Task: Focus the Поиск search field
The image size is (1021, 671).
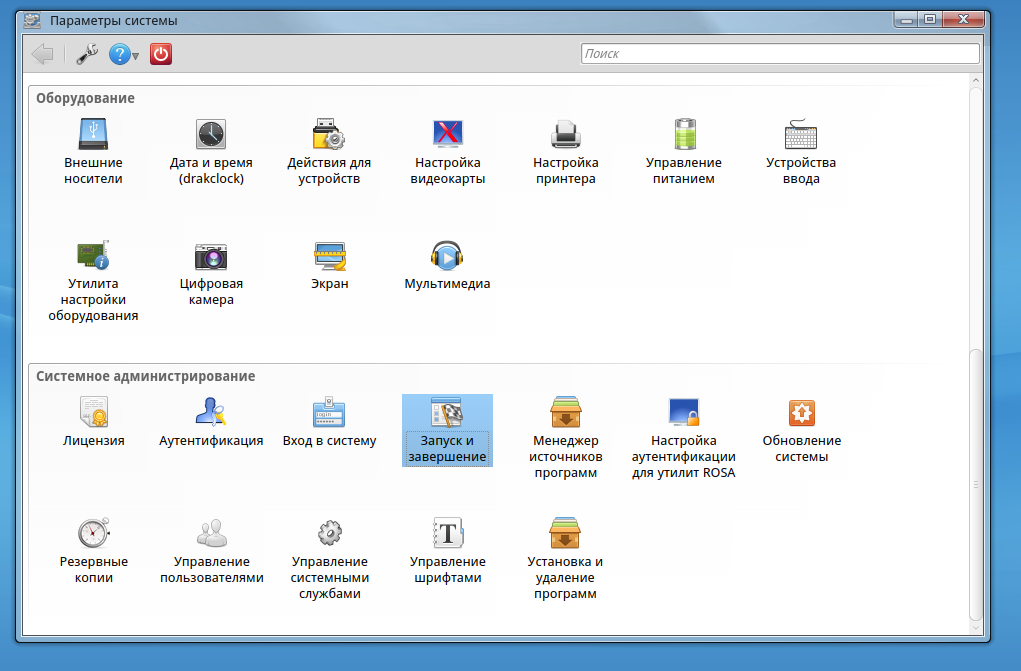Action: point(780,54)
